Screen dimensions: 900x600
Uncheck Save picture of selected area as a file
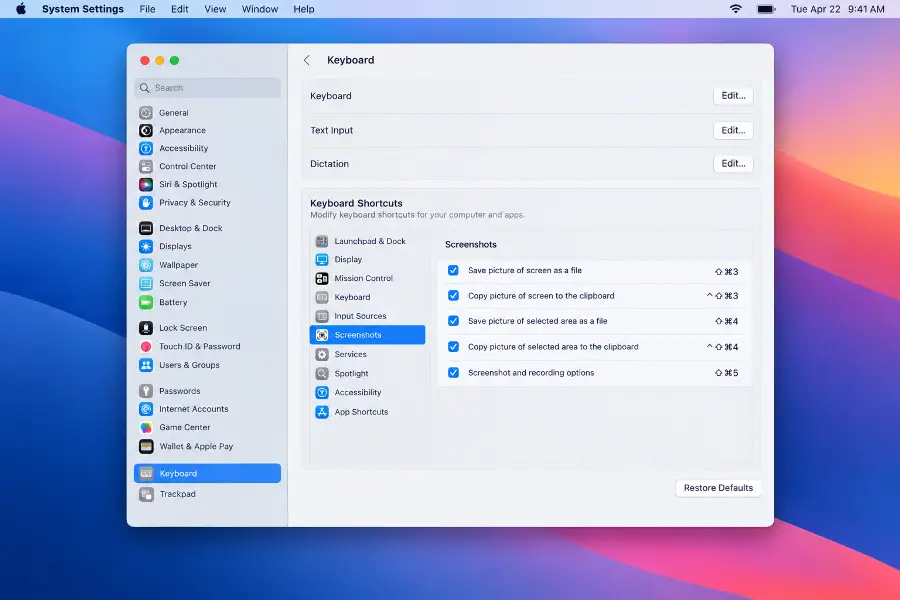pyautogui.click(x=453, y=320)
